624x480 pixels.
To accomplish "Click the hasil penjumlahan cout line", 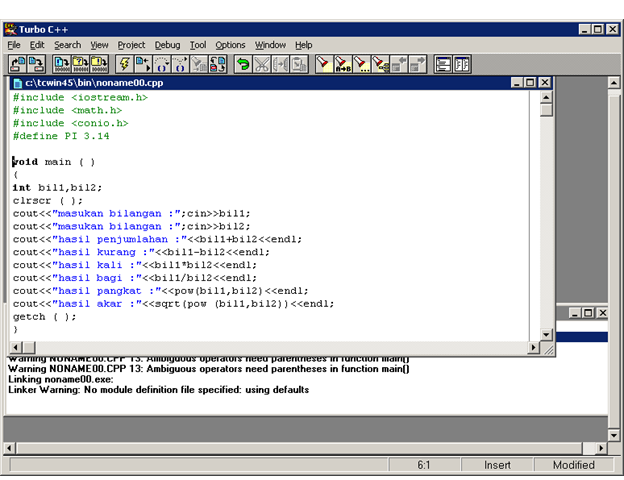I will click(x=157, y=239).
